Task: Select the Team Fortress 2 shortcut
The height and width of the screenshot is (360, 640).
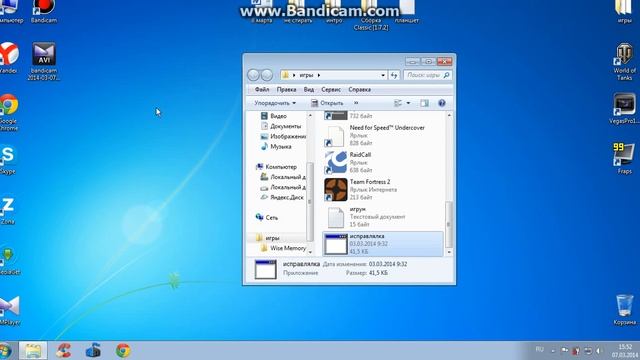Action: pos(383,189)
